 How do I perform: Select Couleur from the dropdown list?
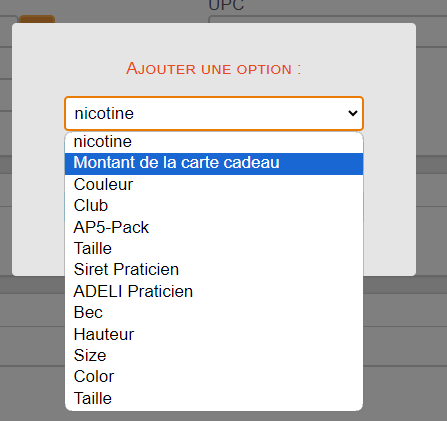tap(214, 185)
